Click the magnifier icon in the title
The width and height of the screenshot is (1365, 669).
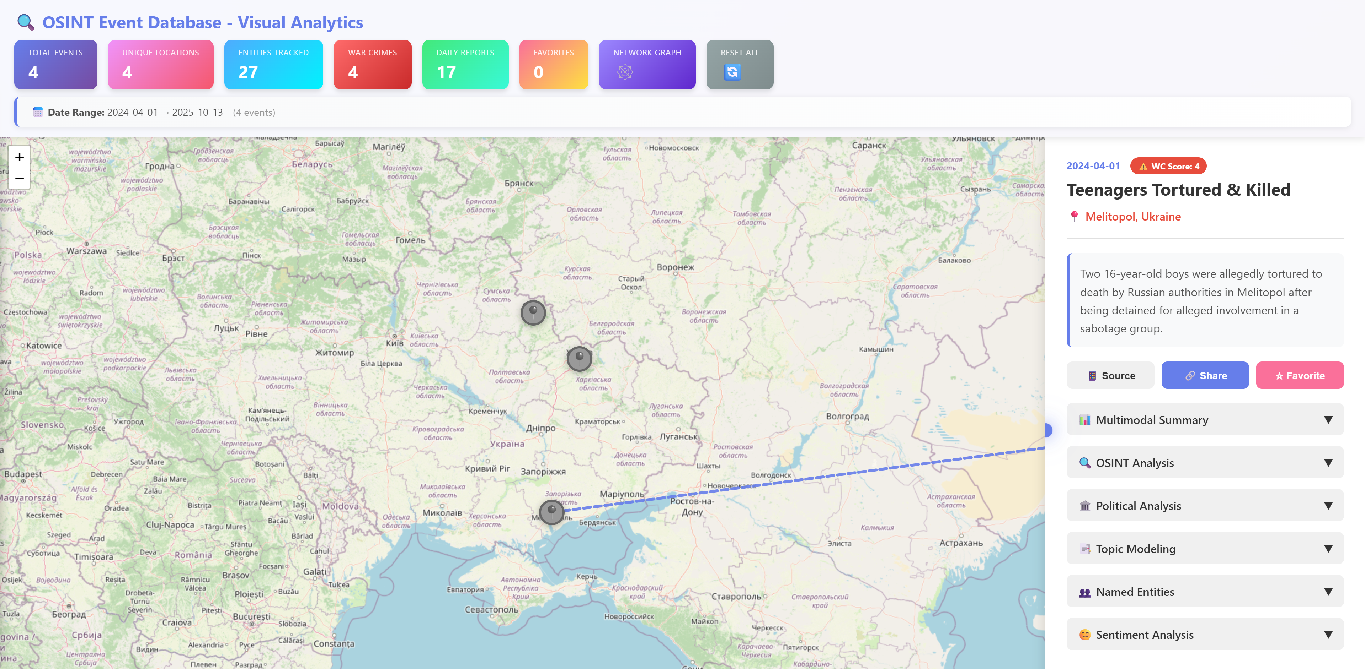[26, 22]
